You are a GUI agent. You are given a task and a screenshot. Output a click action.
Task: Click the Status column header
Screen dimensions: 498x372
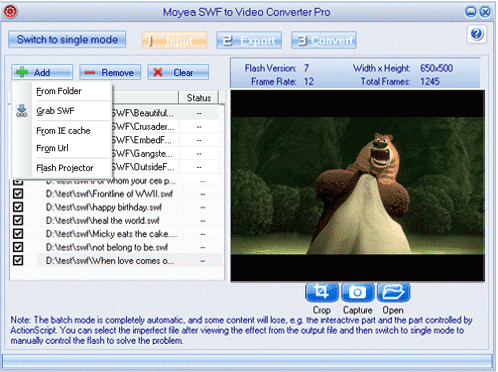click(x=199, y=98)
